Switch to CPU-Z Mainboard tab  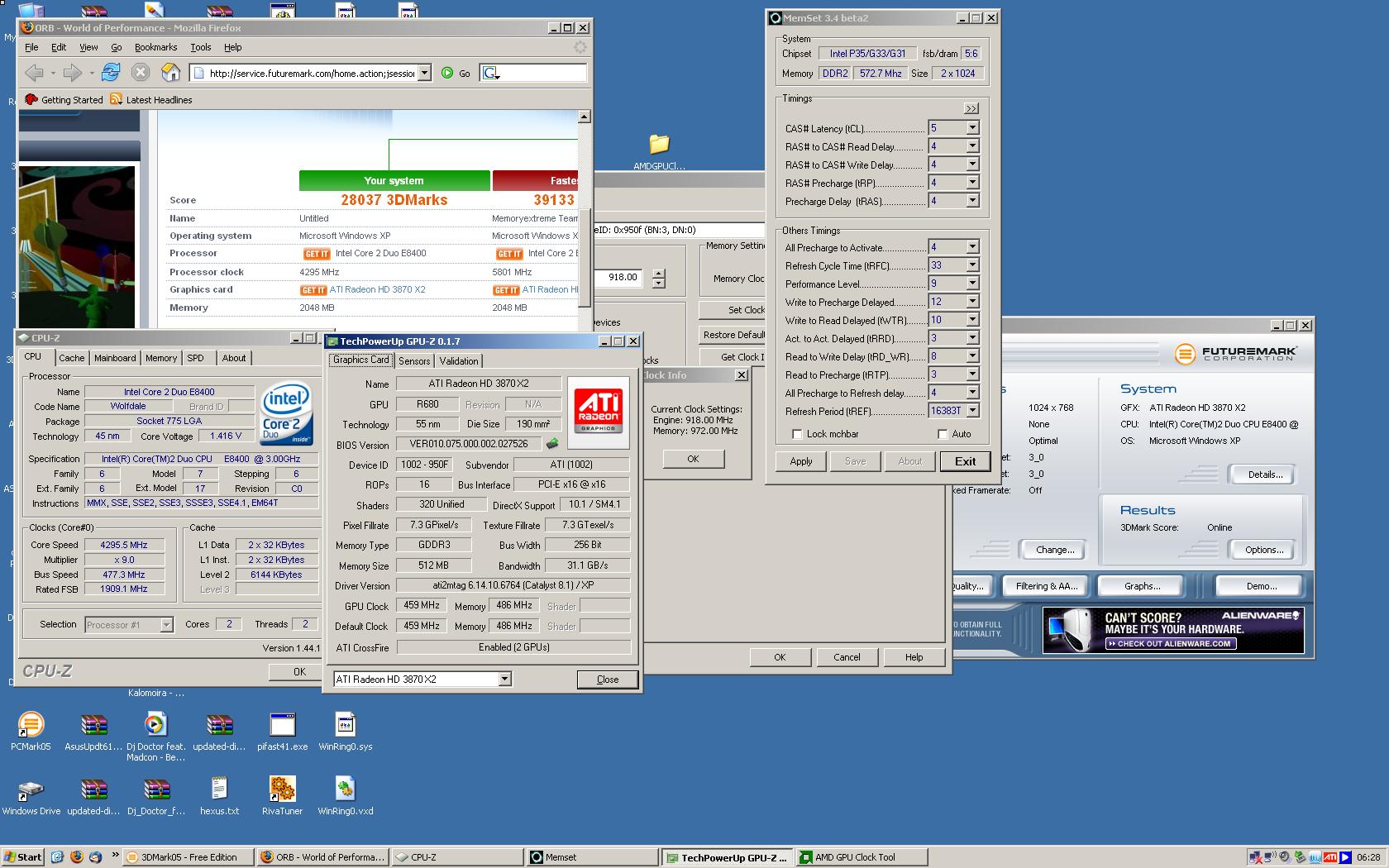pos(115,358)
